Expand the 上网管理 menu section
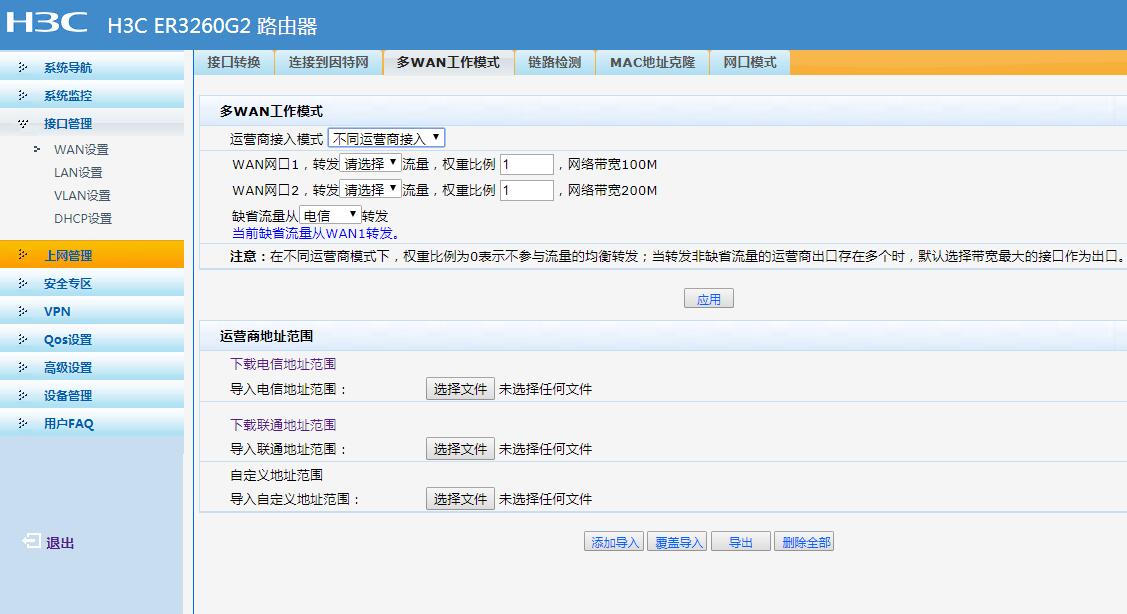Image resolution: width=1127 pixels, height=614 pixels. pos(92,255)
